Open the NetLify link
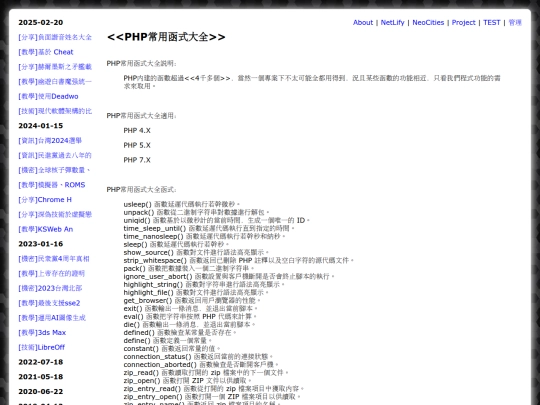This screenshot has width=540, height=405. [392, 22]
